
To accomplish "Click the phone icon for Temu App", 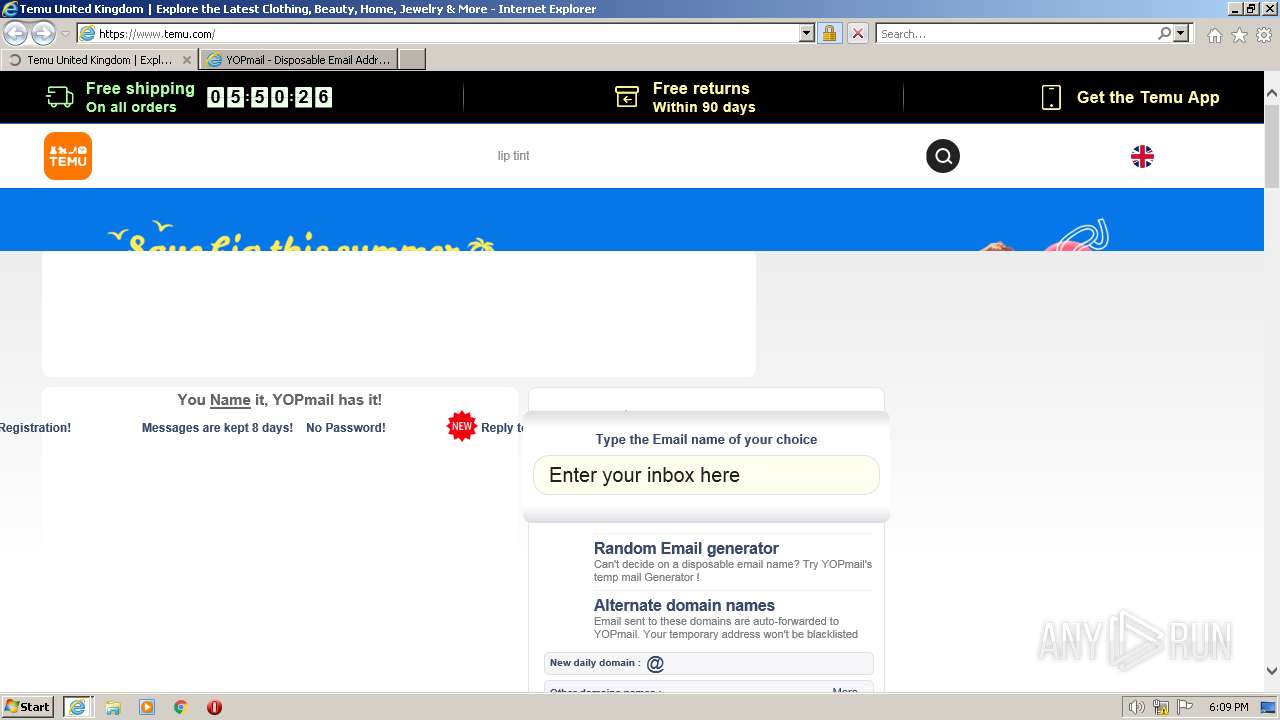I will [x=1051, y=97].
